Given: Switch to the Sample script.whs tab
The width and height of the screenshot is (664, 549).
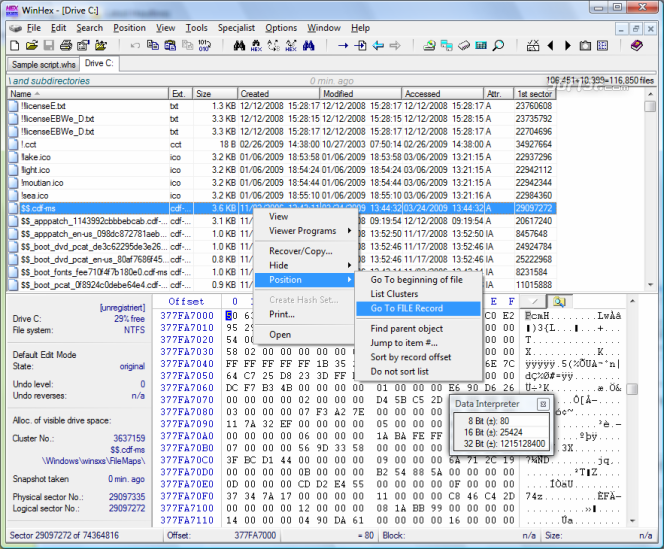Looking at the screenshot, I should click(x=44, y=64).
